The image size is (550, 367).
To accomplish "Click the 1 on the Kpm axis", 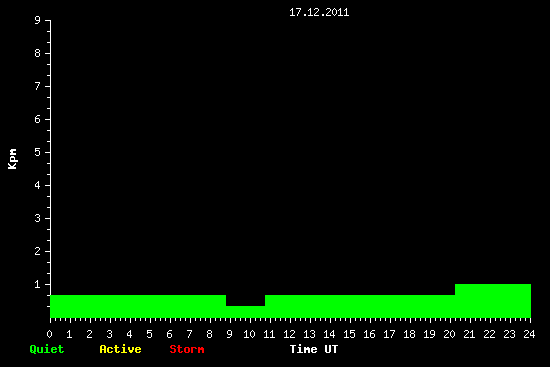I will (38, 284).
